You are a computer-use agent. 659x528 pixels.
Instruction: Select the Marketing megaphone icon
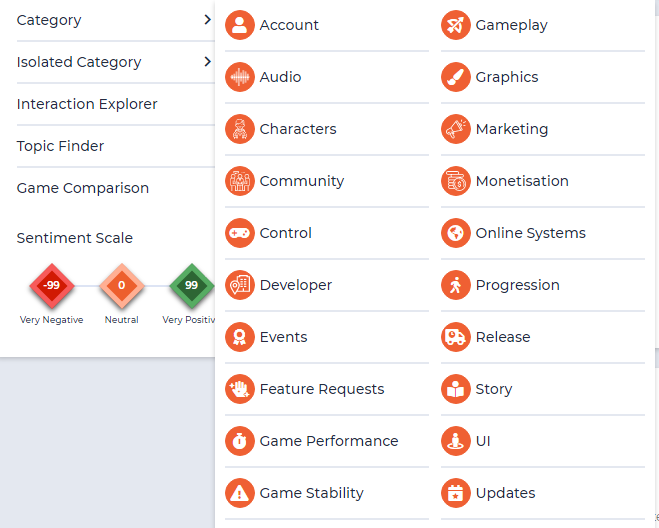[x=456, y=129]
